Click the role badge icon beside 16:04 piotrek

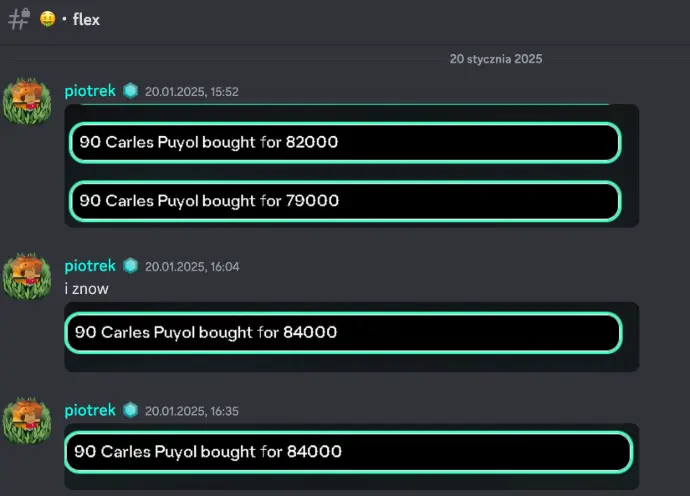point(130,266)
